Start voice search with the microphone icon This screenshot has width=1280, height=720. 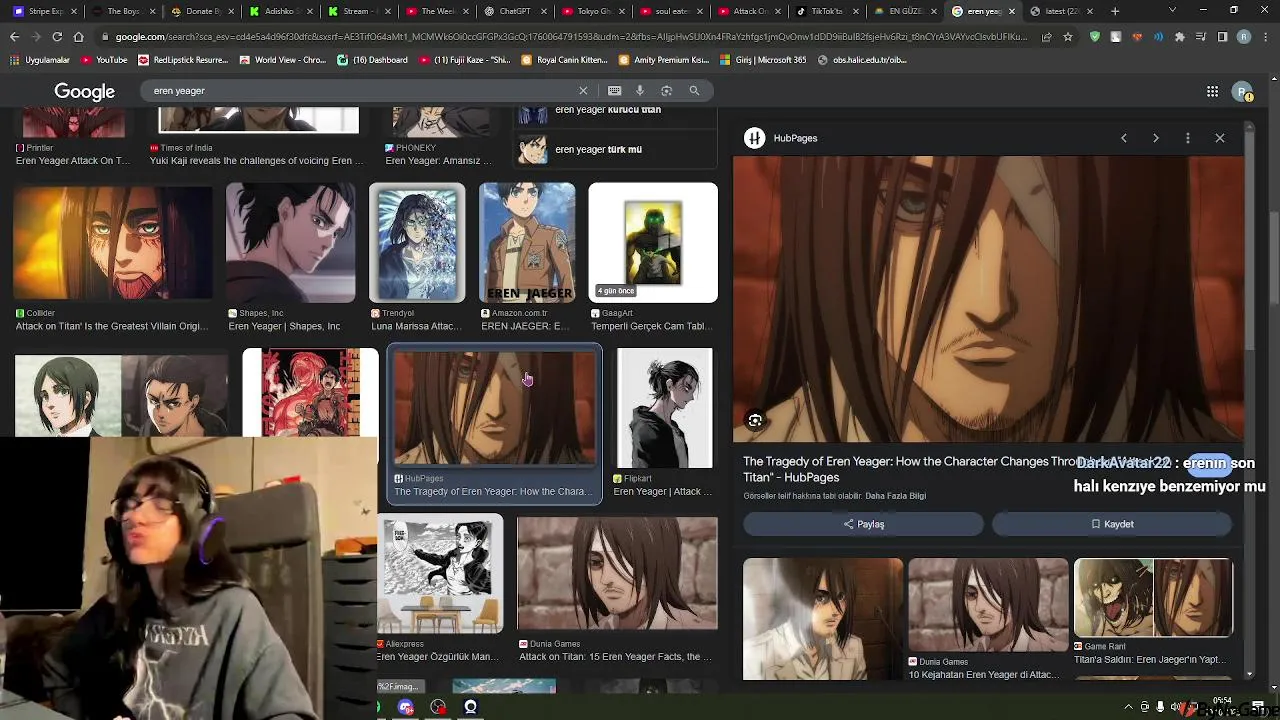click(640, 91)
